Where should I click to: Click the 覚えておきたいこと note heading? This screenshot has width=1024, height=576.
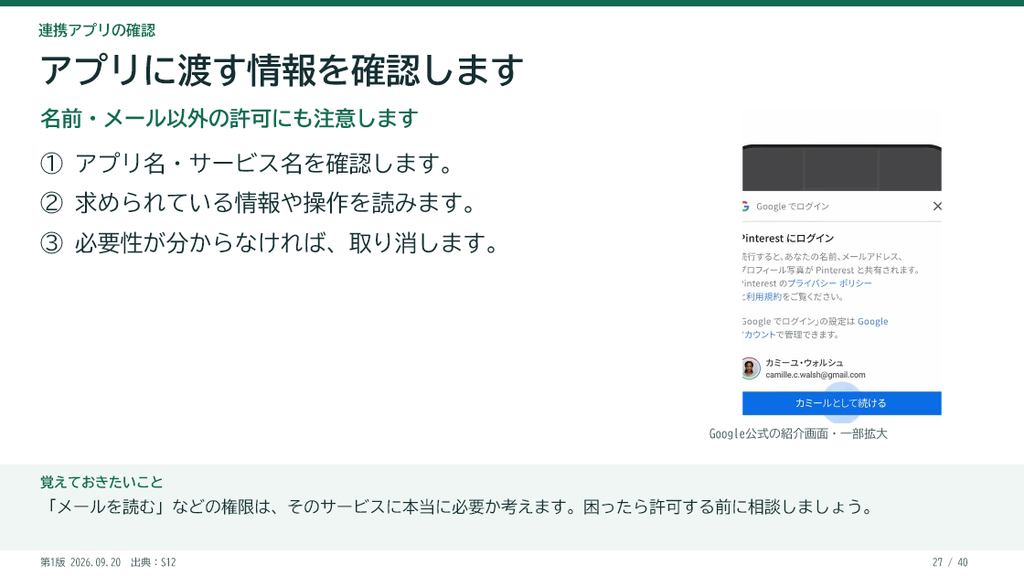[x=102, y=483]
